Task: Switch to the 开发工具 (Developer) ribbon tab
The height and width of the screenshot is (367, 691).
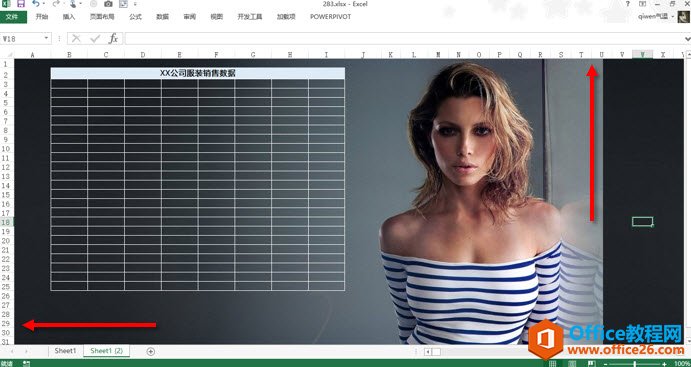Action: tap(250, 17)
